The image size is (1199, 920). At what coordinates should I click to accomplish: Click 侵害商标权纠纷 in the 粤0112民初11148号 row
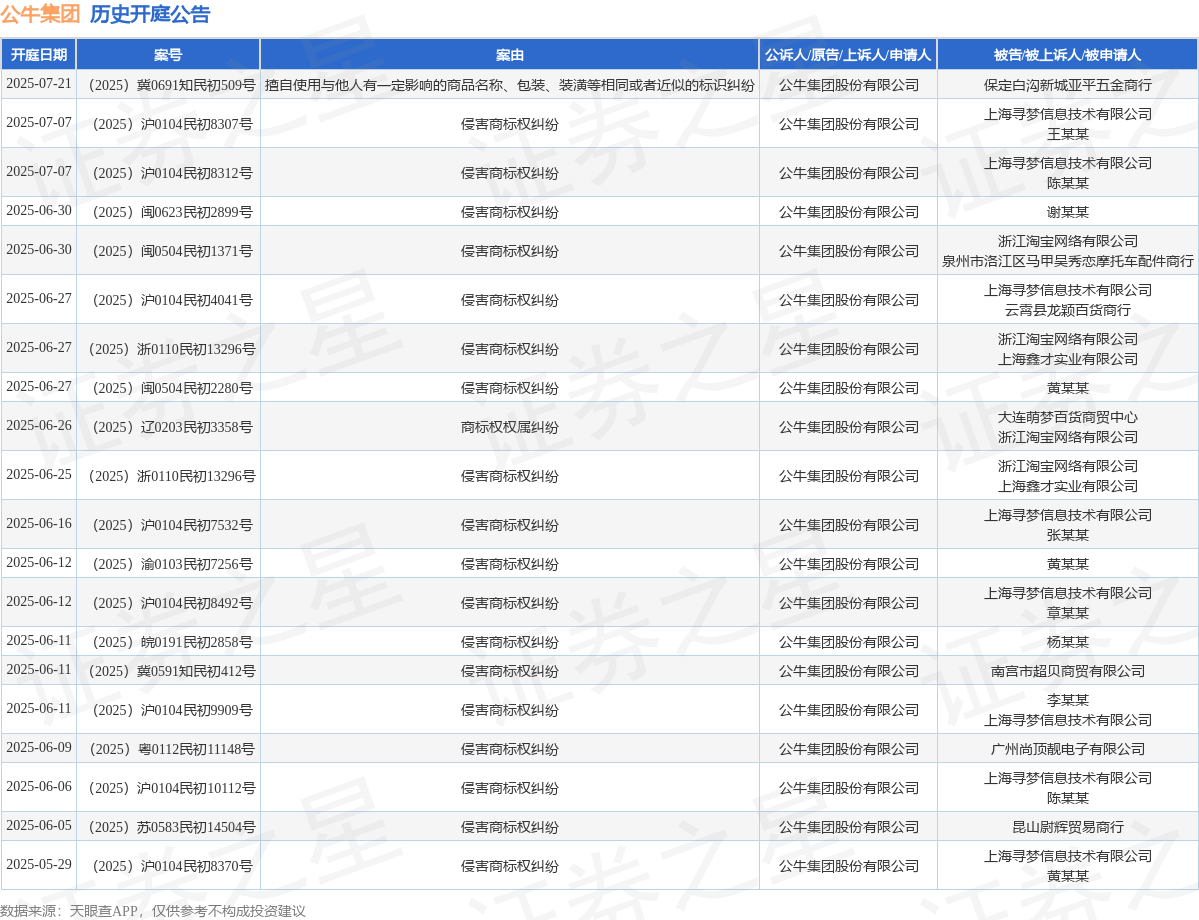click(x=509, y=749)
